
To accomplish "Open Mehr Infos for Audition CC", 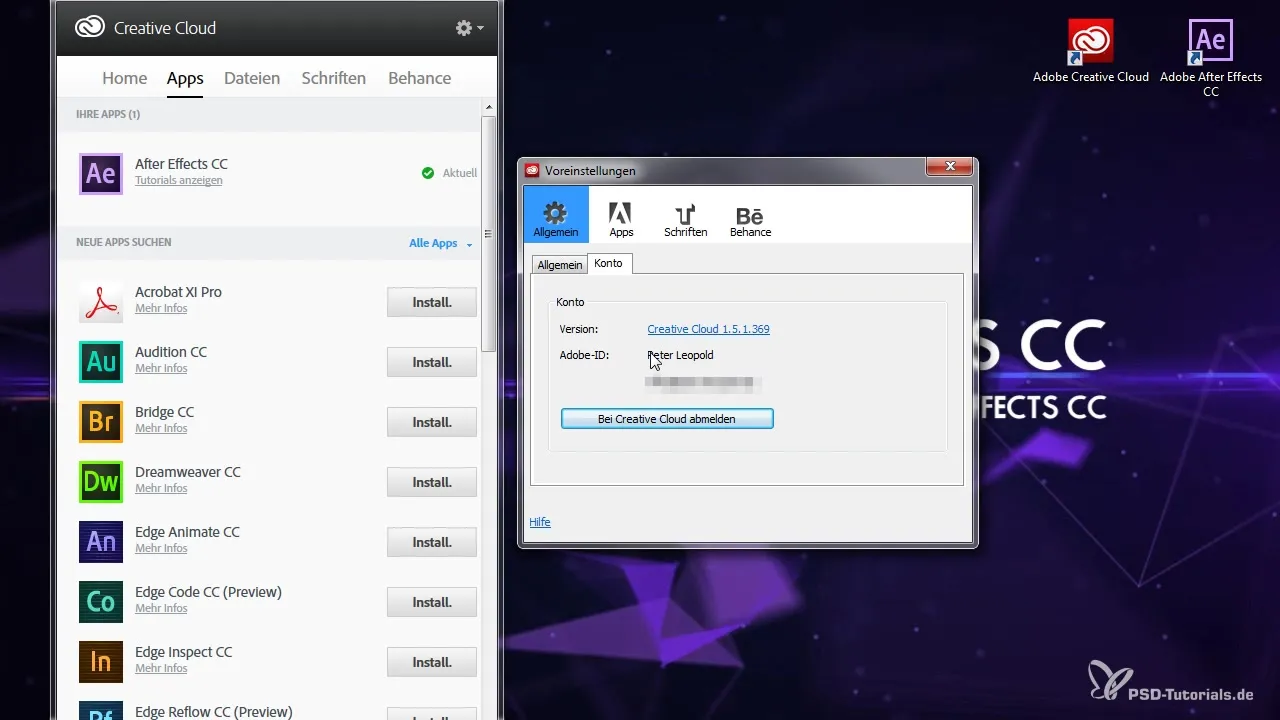I will tap(161, 369).
